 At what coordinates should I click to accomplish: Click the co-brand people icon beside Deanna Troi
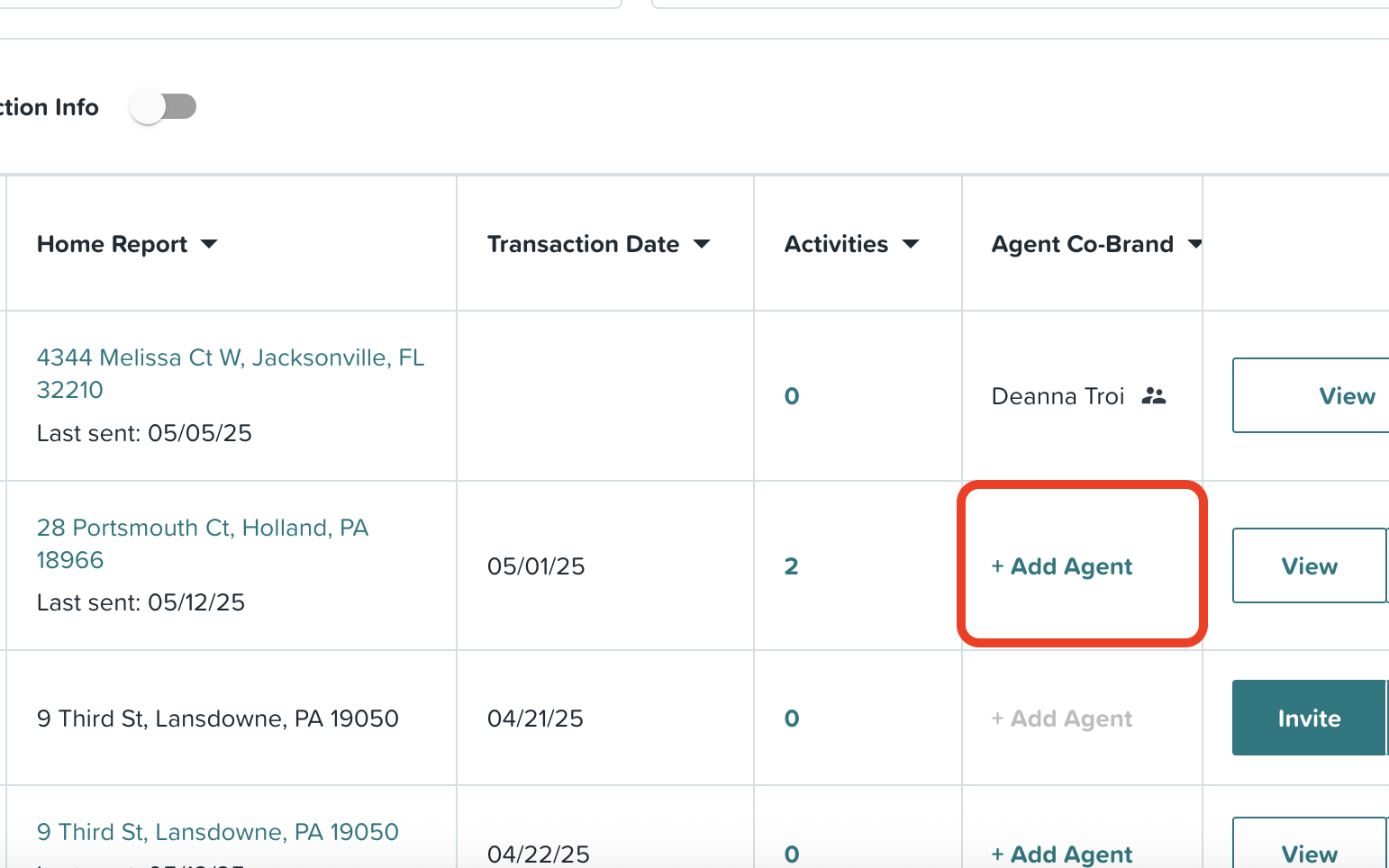(1154, 396)
